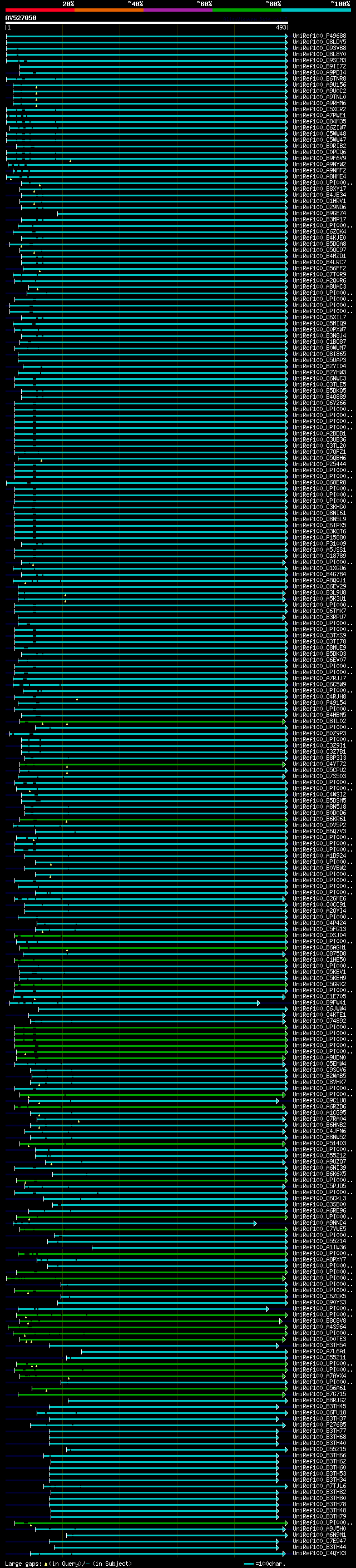Select hit UniRef100_Q9SCM3
This screenshot has width=356, height=1568.
(319, 60)
